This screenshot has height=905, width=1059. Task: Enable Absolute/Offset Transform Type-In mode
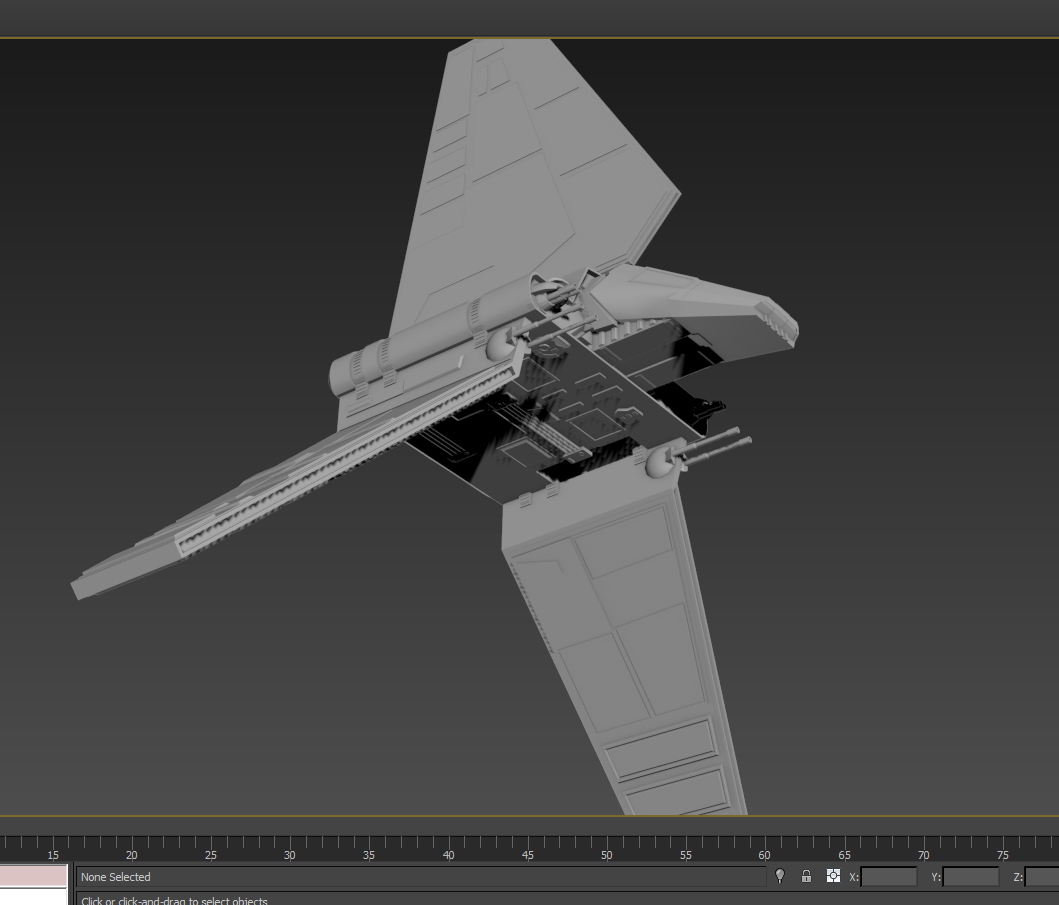point(832,876)
